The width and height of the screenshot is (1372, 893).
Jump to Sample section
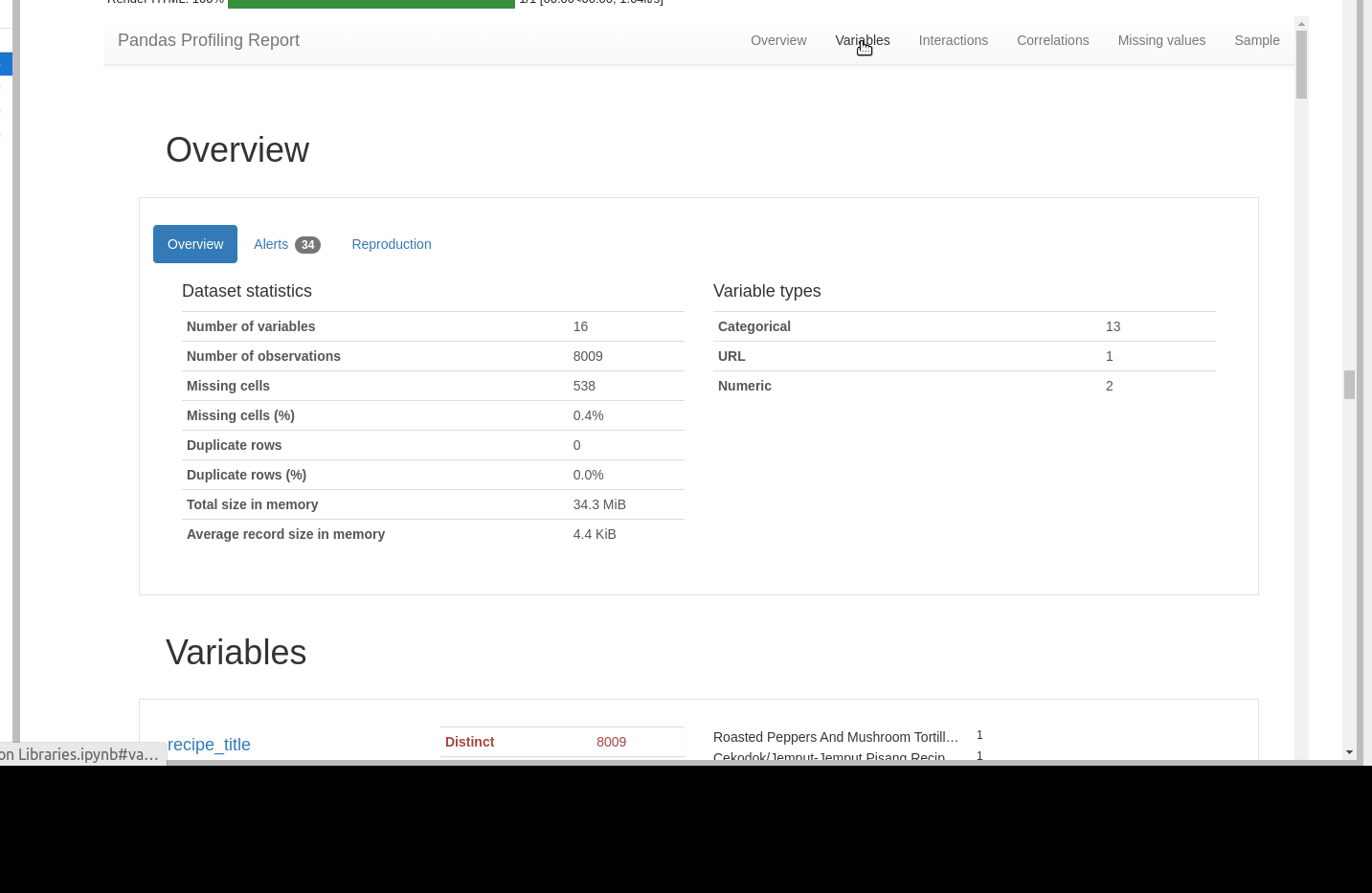point(1256,40)
